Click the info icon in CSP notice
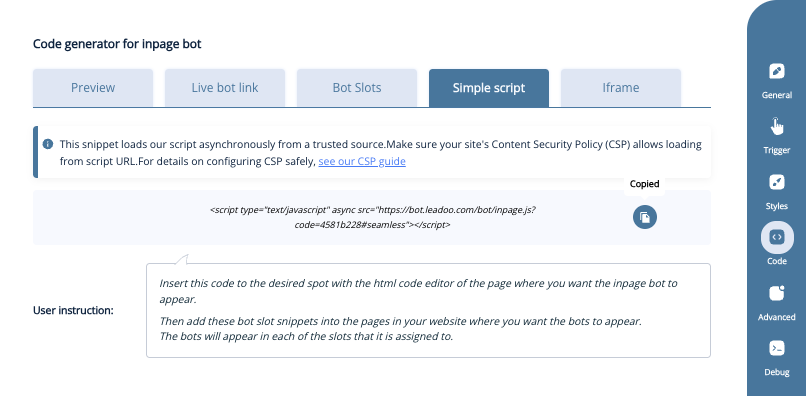 48,144
